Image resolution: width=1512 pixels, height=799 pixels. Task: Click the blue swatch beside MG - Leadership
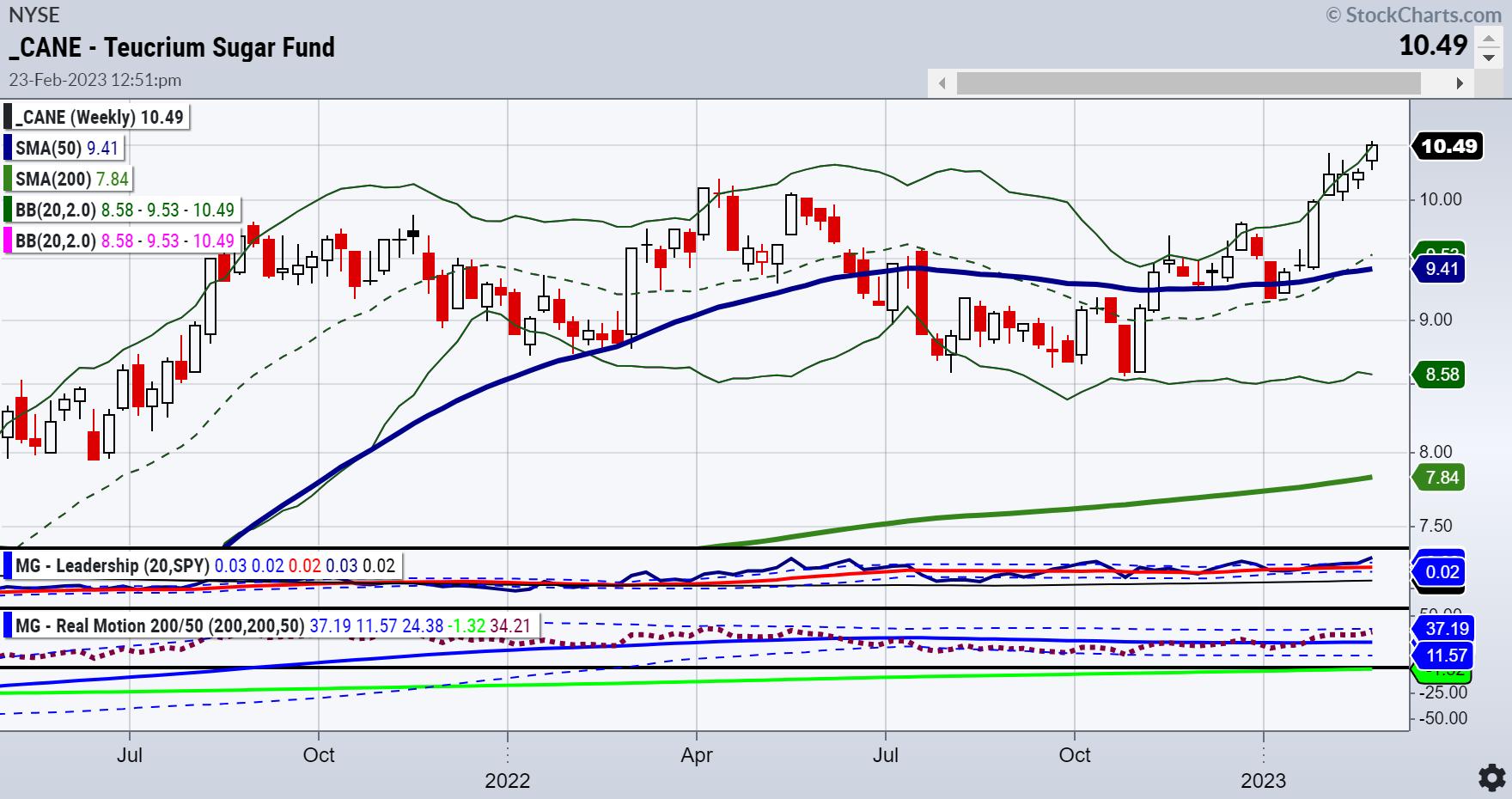tap(8, 565)
